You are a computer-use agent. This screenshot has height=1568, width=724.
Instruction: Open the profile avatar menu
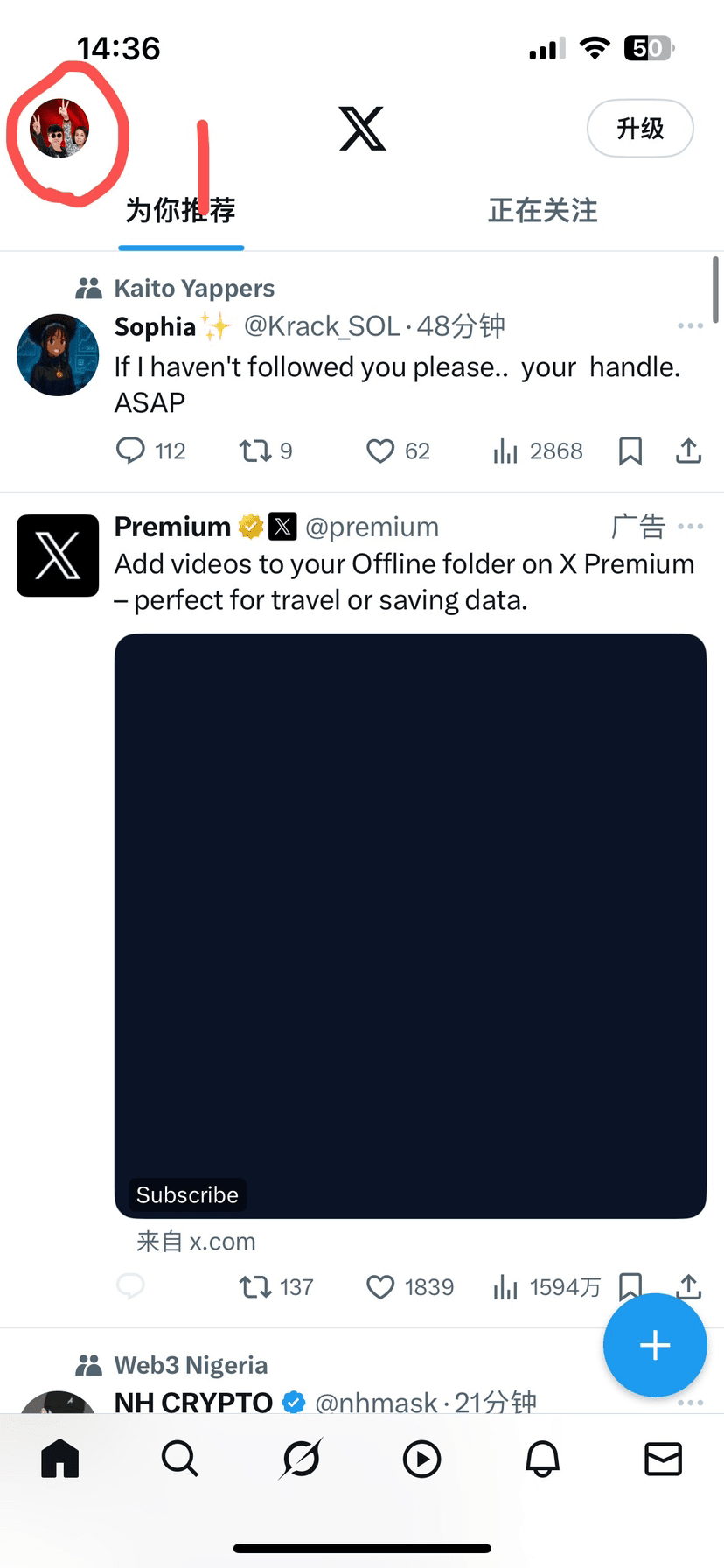click(59, 129)
